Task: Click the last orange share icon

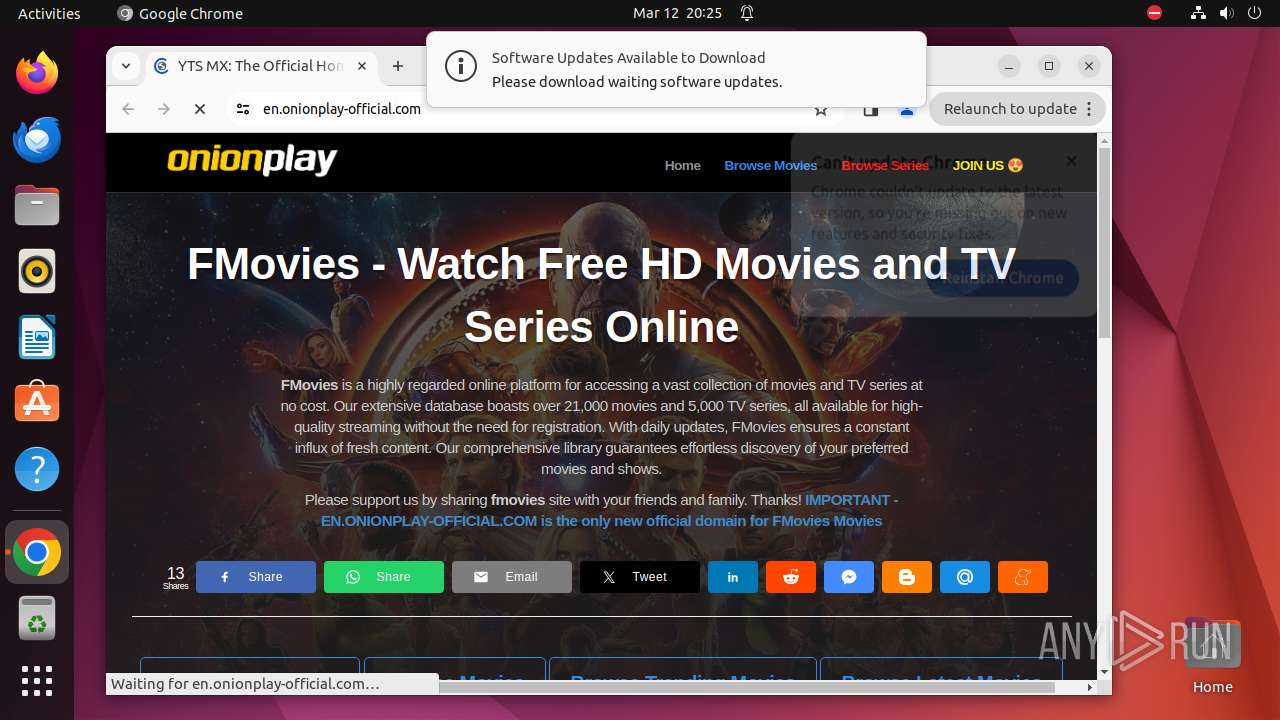Action: 1023,577
